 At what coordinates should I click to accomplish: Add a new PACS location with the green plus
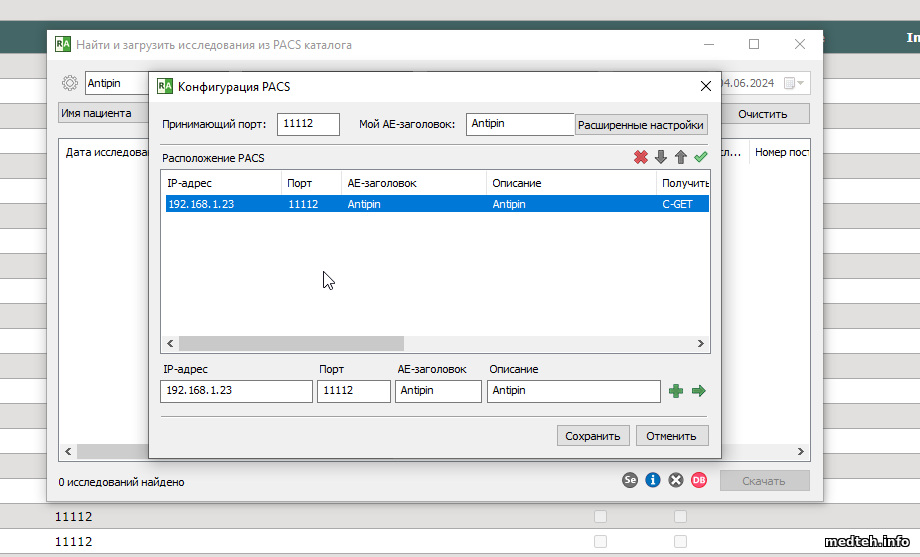pyautogui.click(x=676, y=391)
